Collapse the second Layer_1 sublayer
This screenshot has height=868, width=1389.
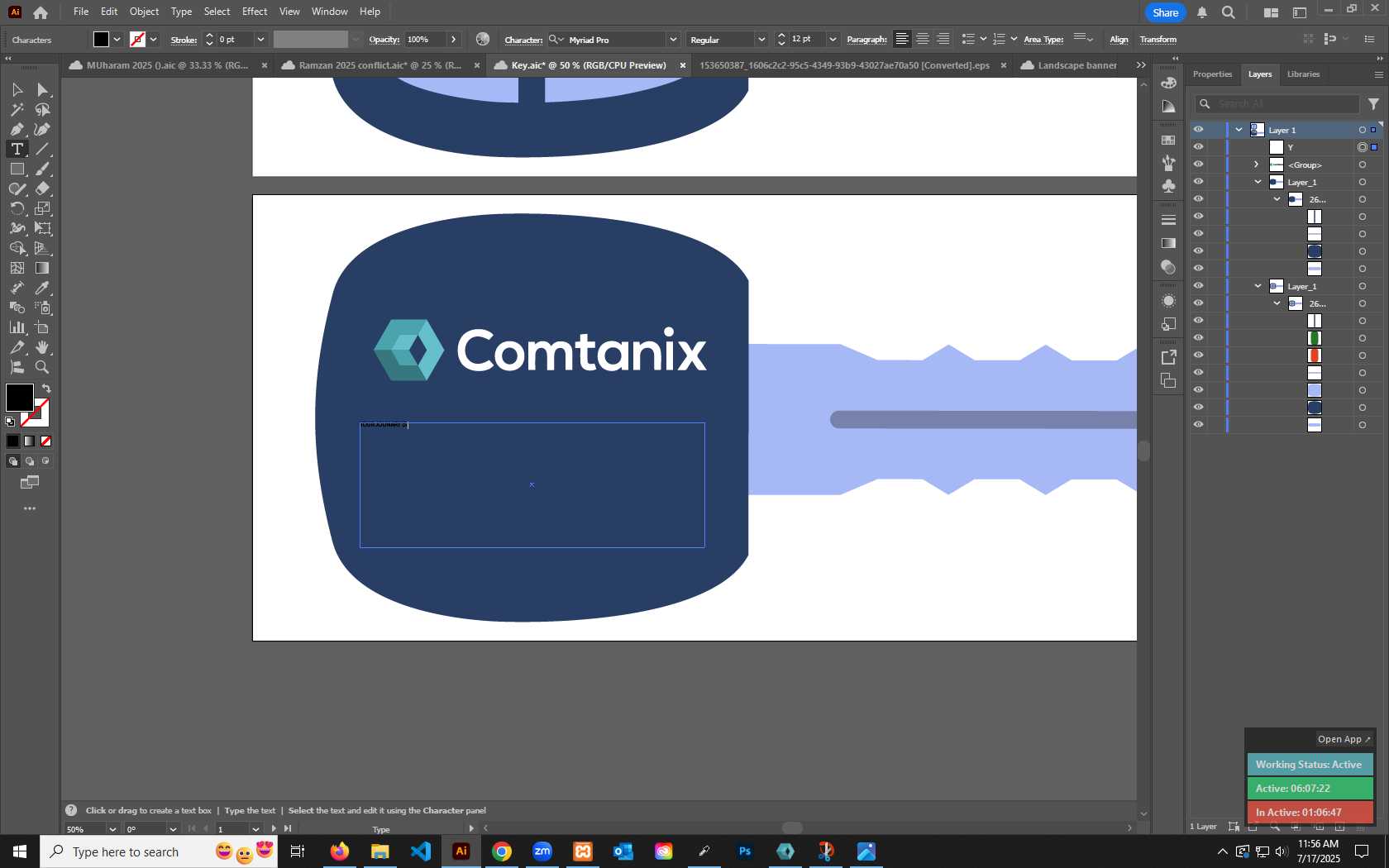[1258, 286]
